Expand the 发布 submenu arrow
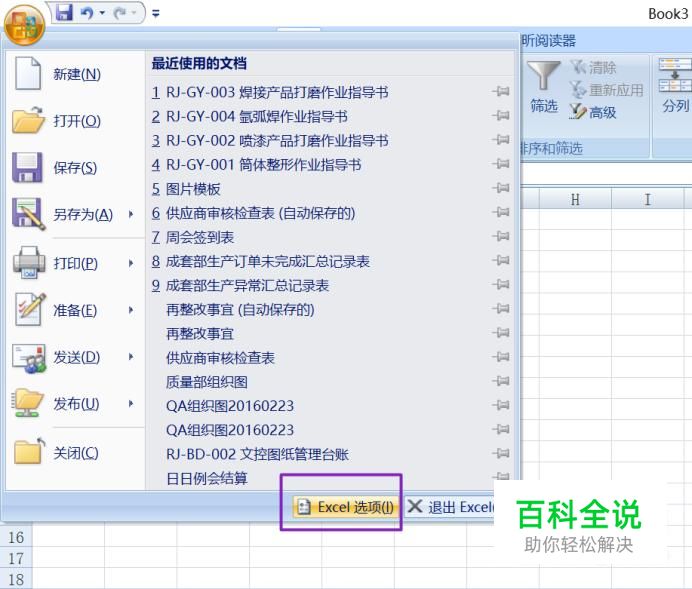The height and width of the screenshot is (589, 692). click(131, 404)
